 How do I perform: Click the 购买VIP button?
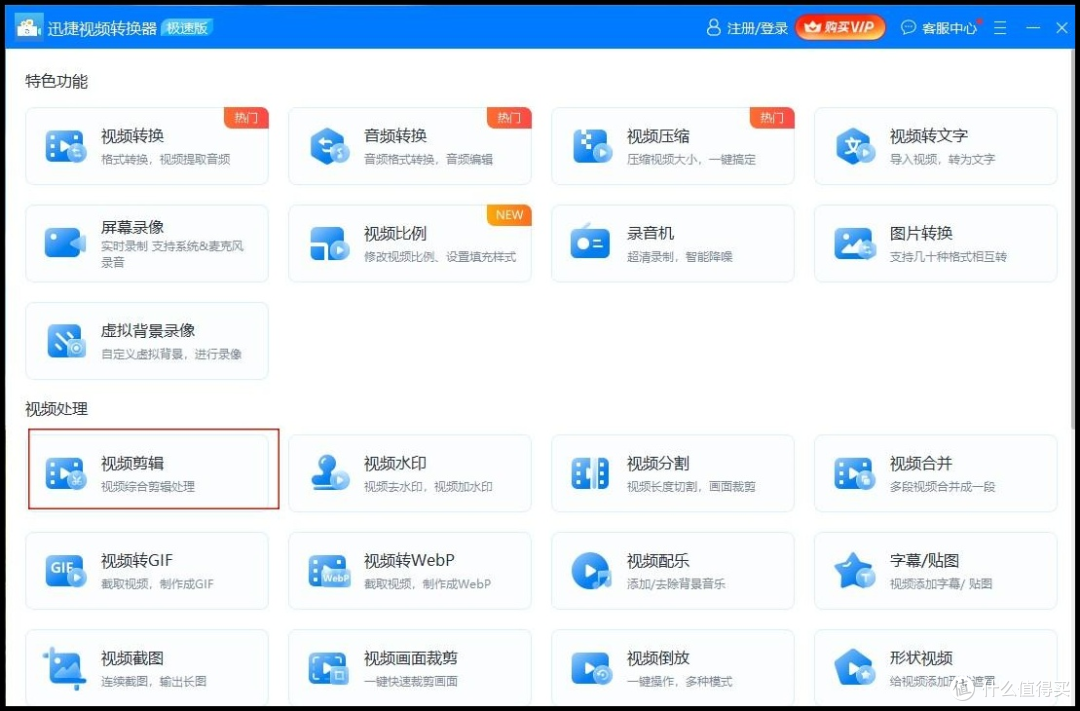coord(840,28)
